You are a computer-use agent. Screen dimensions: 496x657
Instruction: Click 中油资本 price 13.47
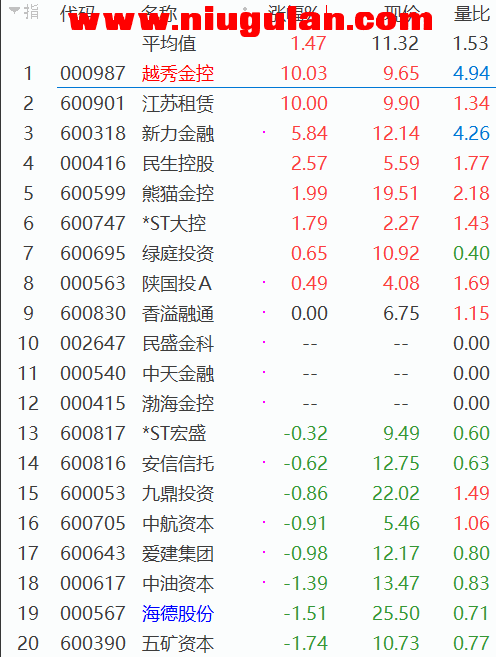(396, 584)
